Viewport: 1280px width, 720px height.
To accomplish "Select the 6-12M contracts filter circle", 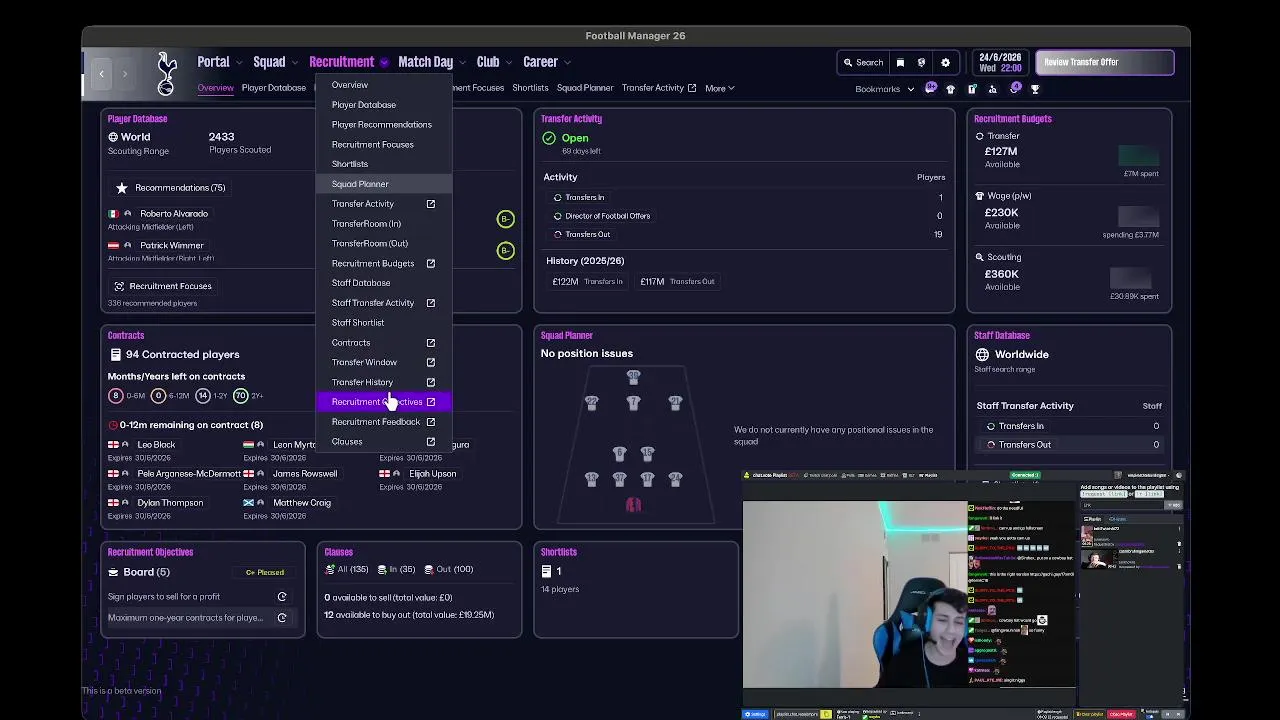I will 160,396.
